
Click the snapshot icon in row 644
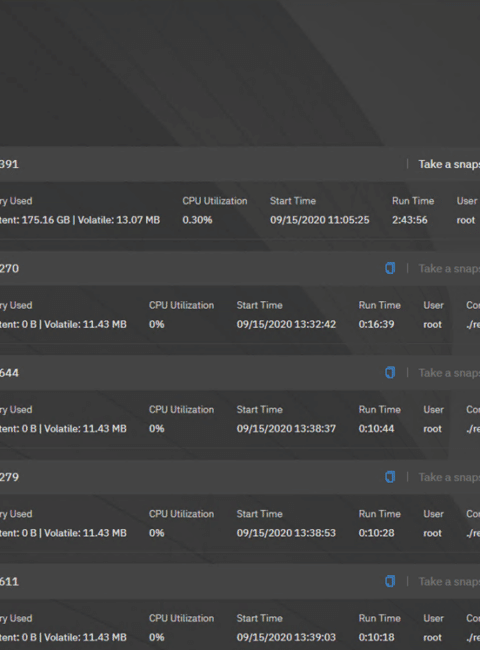390,373
